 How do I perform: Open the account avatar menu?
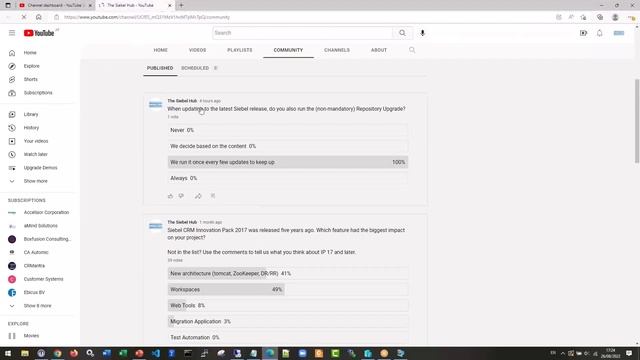click(x=619, y=33)
